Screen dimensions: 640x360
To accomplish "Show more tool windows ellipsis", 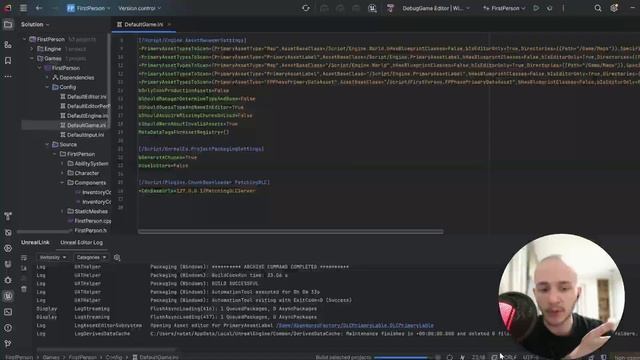I will pyautogui.click(x=8, y=76).
